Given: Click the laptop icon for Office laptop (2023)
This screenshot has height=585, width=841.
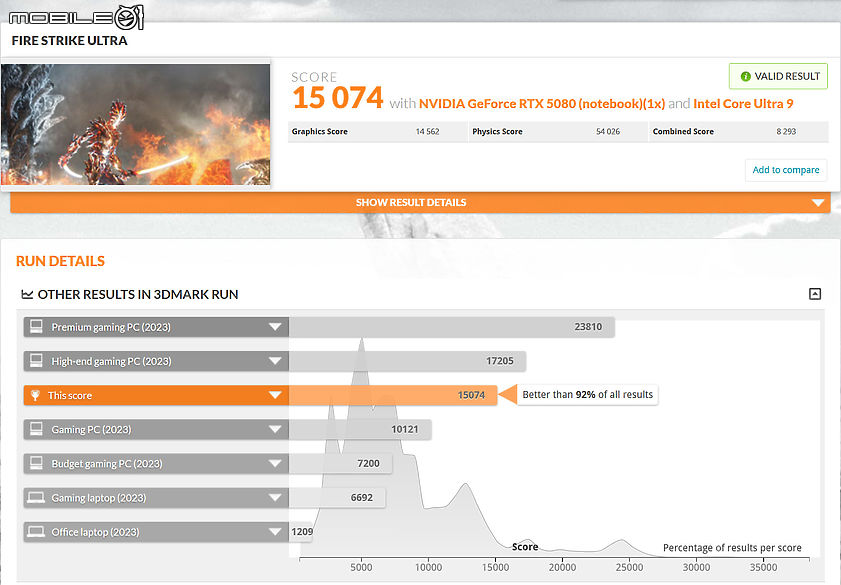Looking at the screenshot, I should (x=36, y=532).
